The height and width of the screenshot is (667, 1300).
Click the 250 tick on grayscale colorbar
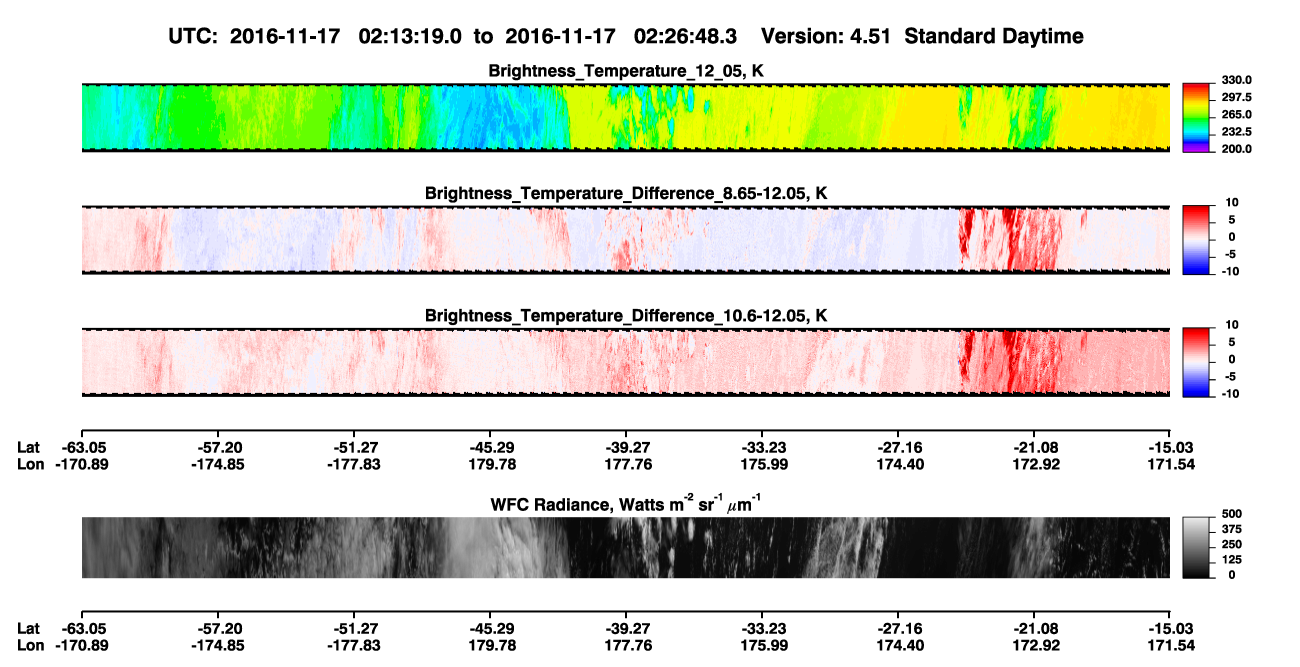click(1231, 544)
